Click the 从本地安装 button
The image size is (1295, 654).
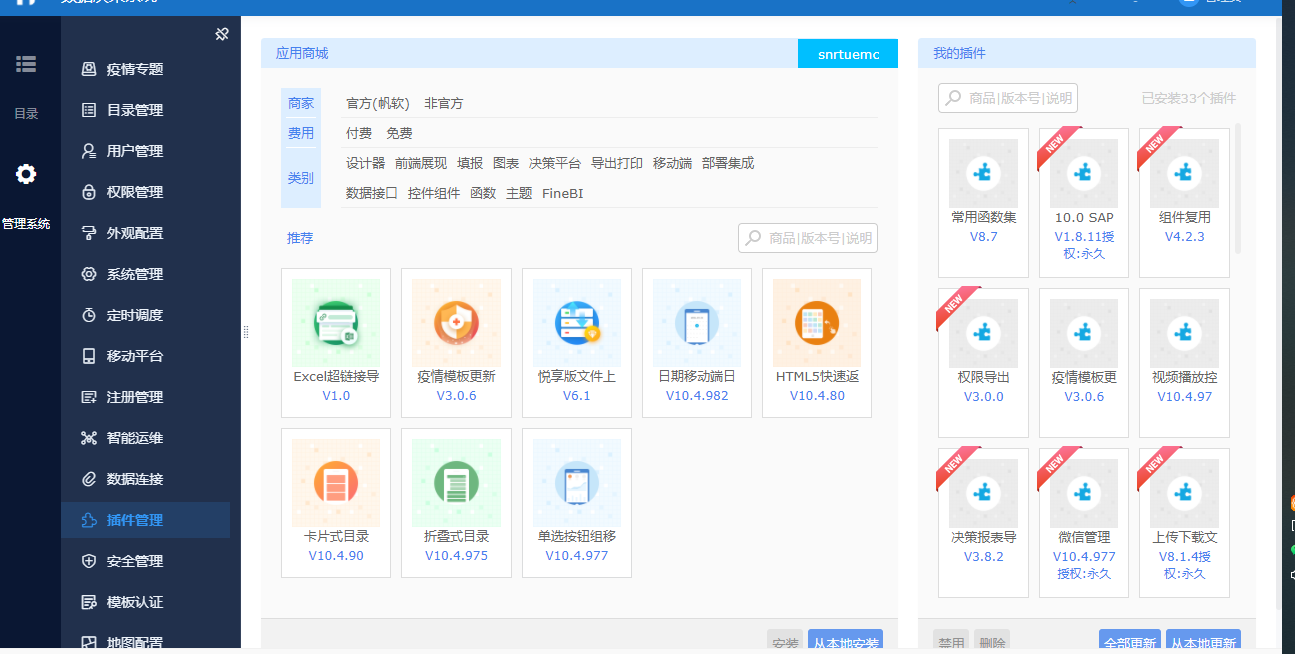(845, 643)
